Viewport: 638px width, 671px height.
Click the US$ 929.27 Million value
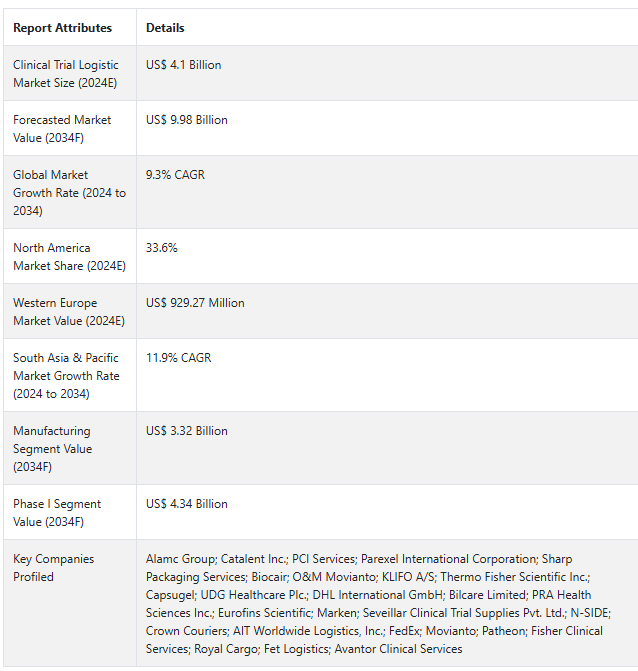coord(195,303)
